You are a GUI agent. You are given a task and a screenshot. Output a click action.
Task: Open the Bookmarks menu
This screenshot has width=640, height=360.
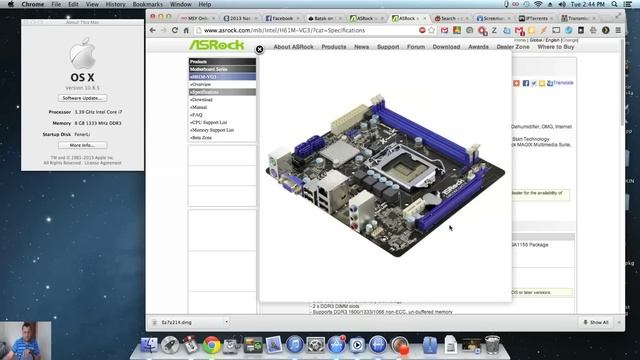(x=148, y=4)
